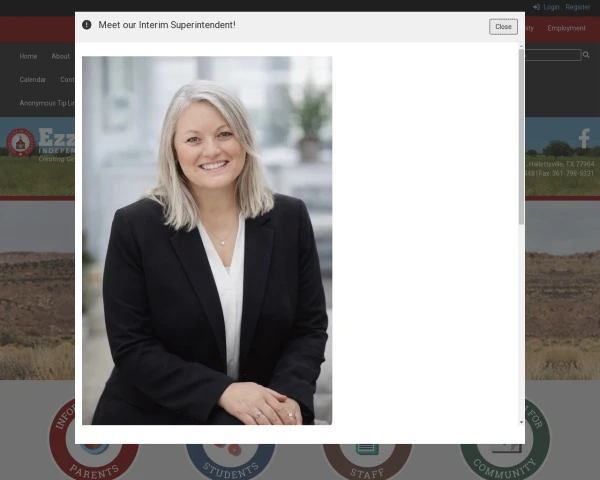This screenshot has height=480, width=600.
Task: Go to the Home menu item
Action: [28, 56]
